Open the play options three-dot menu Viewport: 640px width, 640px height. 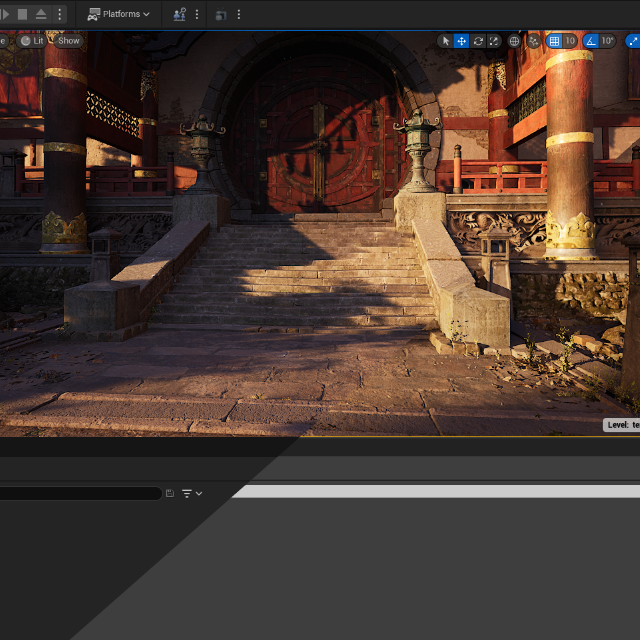[60, 14]
